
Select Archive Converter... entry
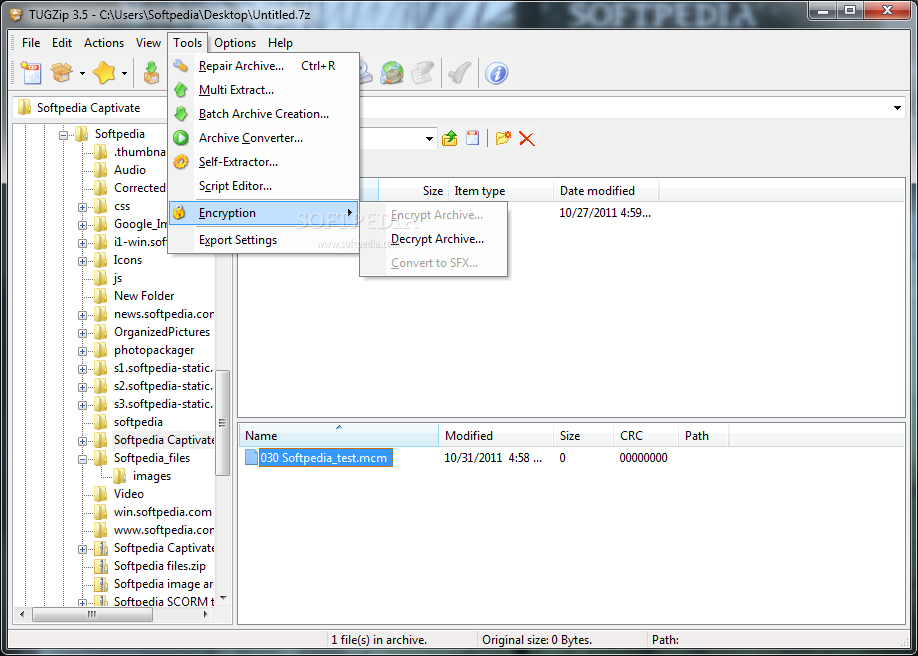(x=264, y=138)
